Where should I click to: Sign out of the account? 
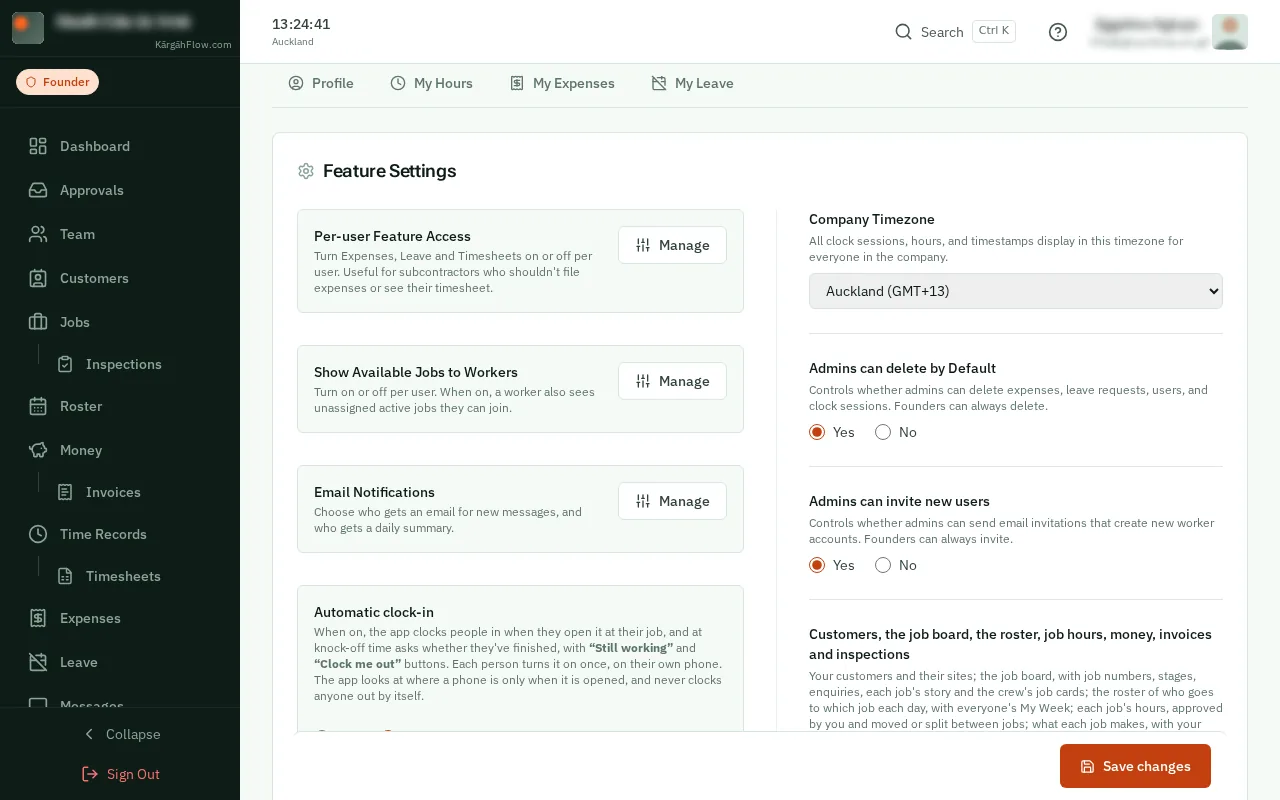[x=120, y=774]
